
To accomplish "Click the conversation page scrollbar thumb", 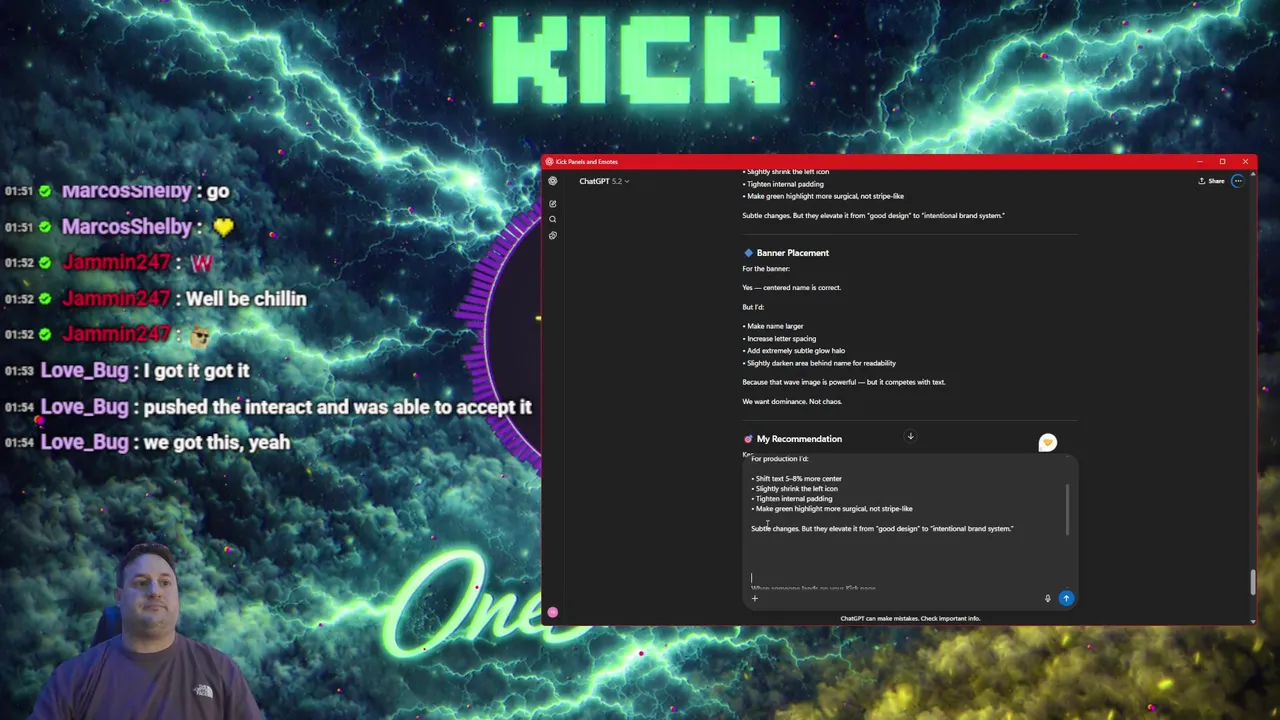I will click(x=1251, y=582).
